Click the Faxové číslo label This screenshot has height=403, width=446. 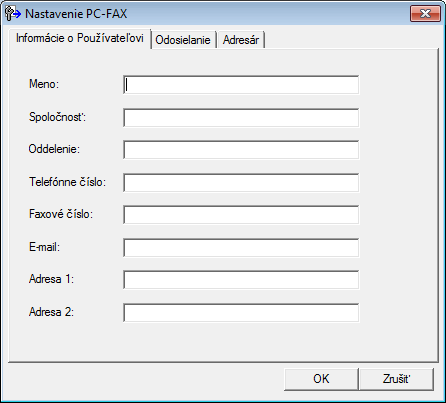coord(61,214)
